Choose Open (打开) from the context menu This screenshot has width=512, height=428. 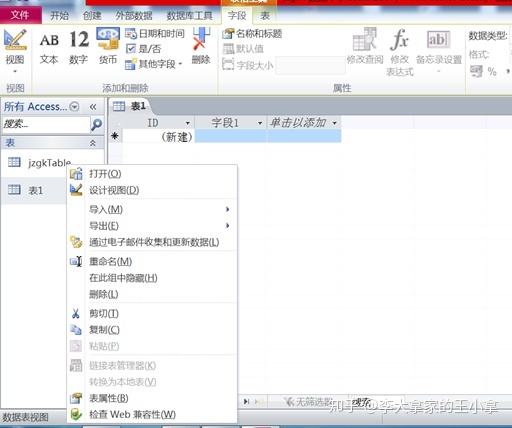[x=153, y=174]
